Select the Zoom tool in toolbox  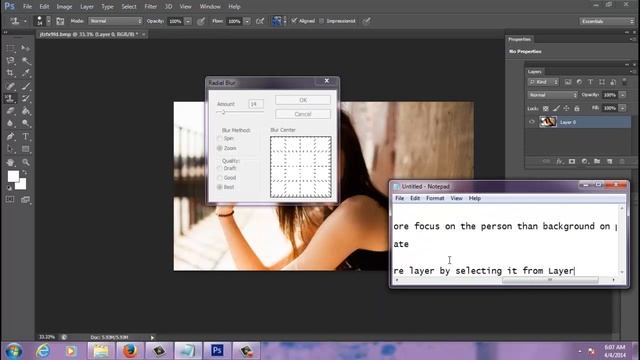(x=26, y=162)
